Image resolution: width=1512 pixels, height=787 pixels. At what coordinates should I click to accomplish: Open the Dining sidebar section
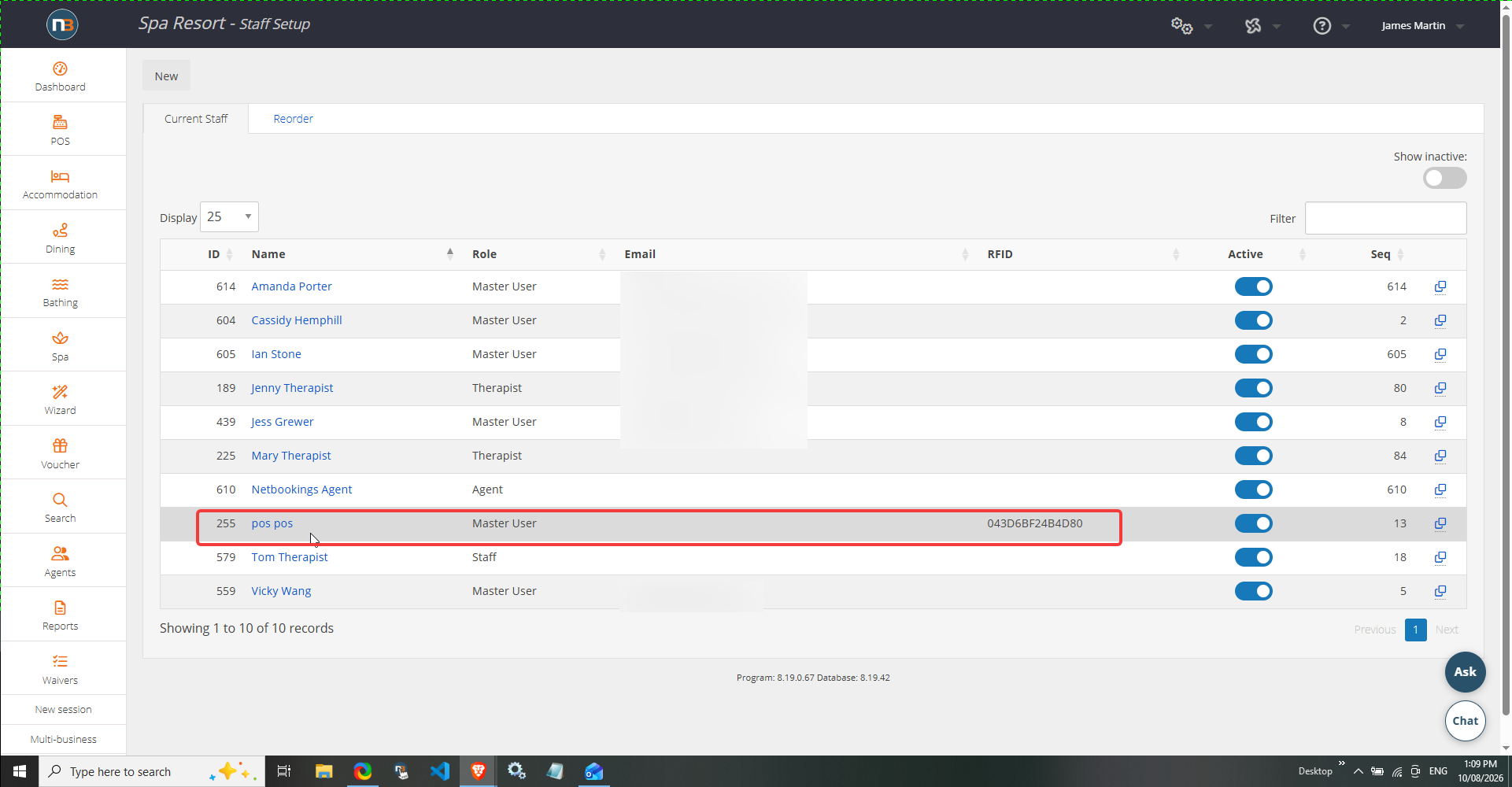pos(61,238)
